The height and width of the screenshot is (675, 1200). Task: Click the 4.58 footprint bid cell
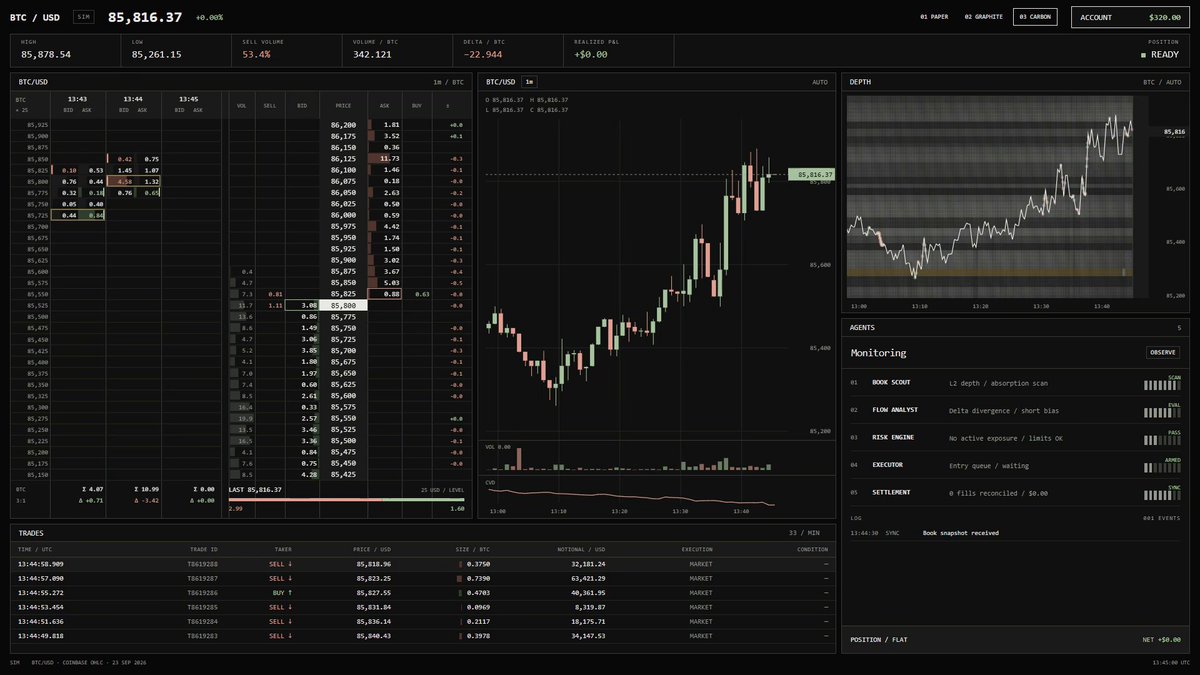pyautogui.click(x=120, y=181)
